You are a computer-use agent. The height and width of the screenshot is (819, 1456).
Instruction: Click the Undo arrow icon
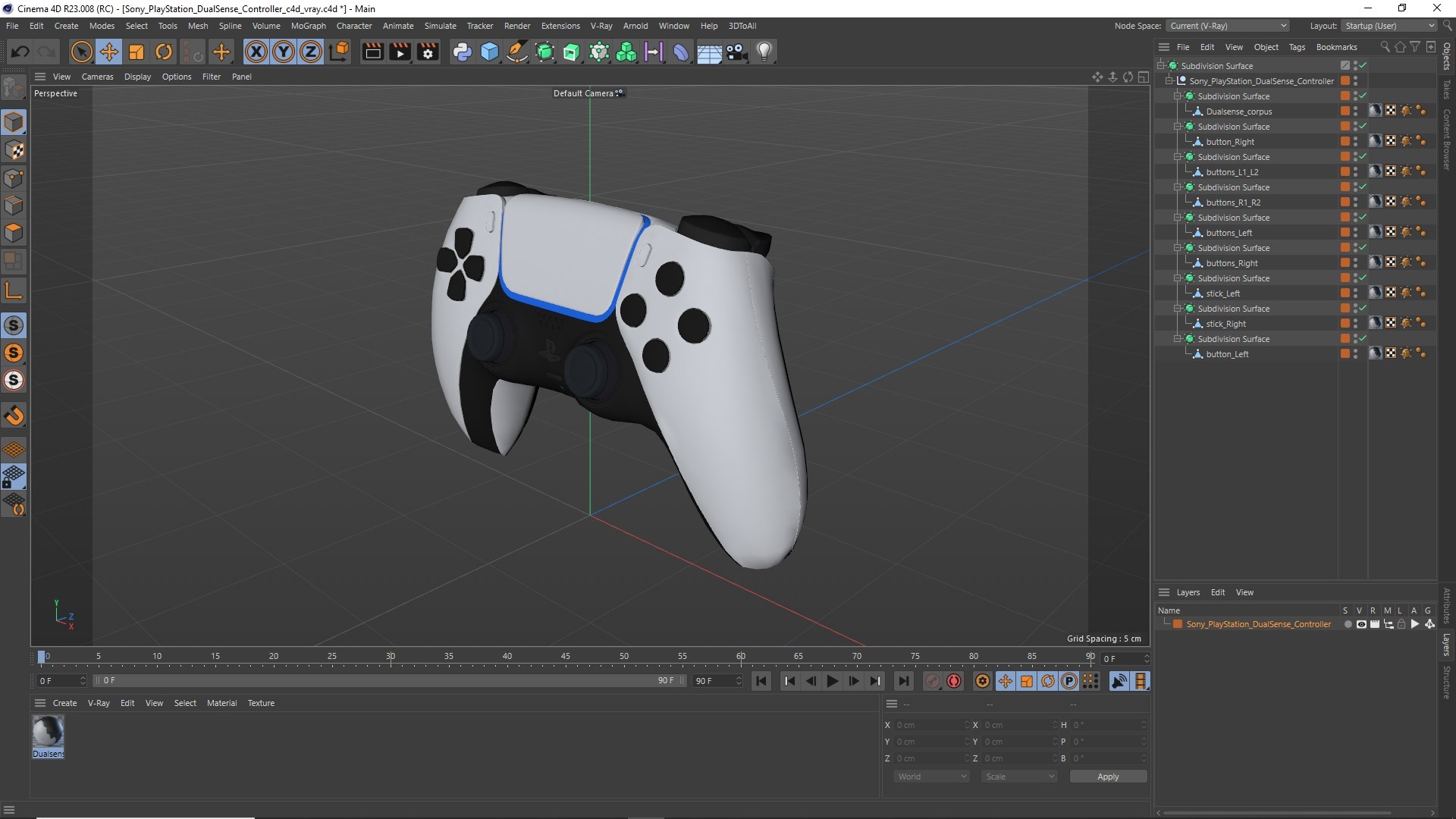(x=20, y=52)
